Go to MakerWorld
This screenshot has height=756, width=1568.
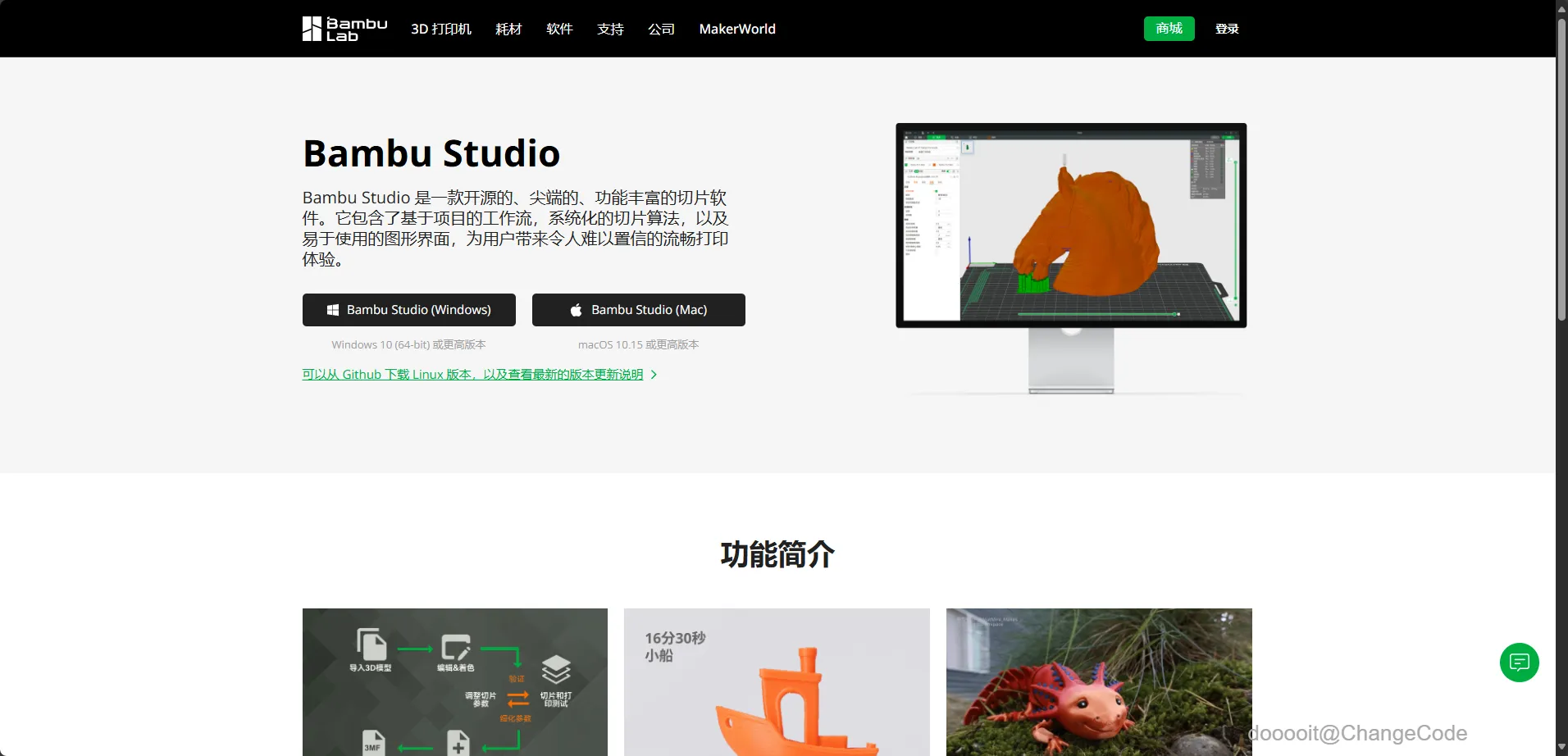(737, 29)
